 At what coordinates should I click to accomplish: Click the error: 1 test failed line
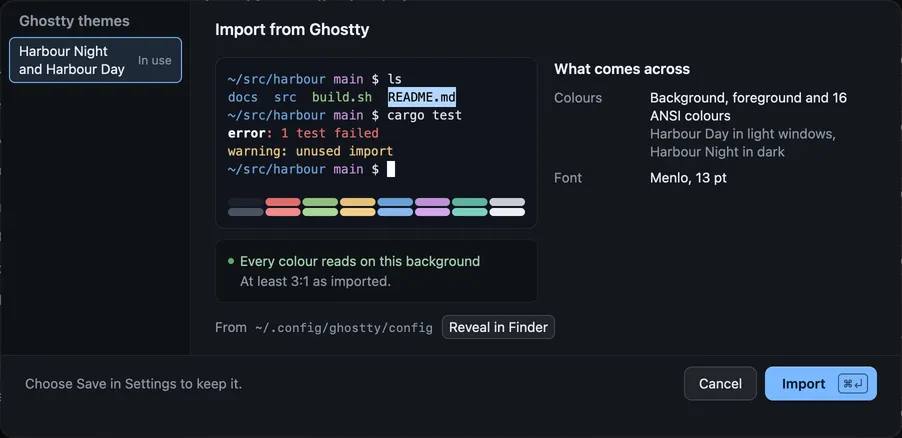(303, 133)
